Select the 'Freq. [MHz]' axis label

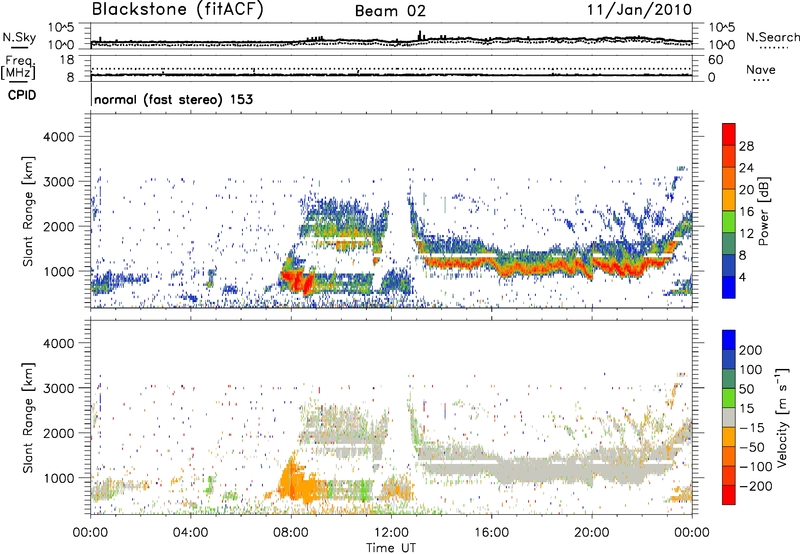pyautogui.click(x=19, y=67)
